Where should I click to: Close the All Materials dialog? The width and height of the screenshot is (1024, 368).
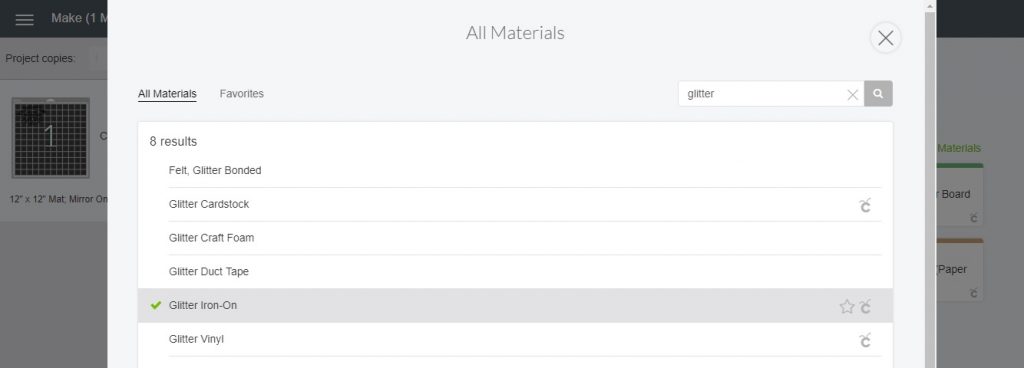(x=886, y=38)
